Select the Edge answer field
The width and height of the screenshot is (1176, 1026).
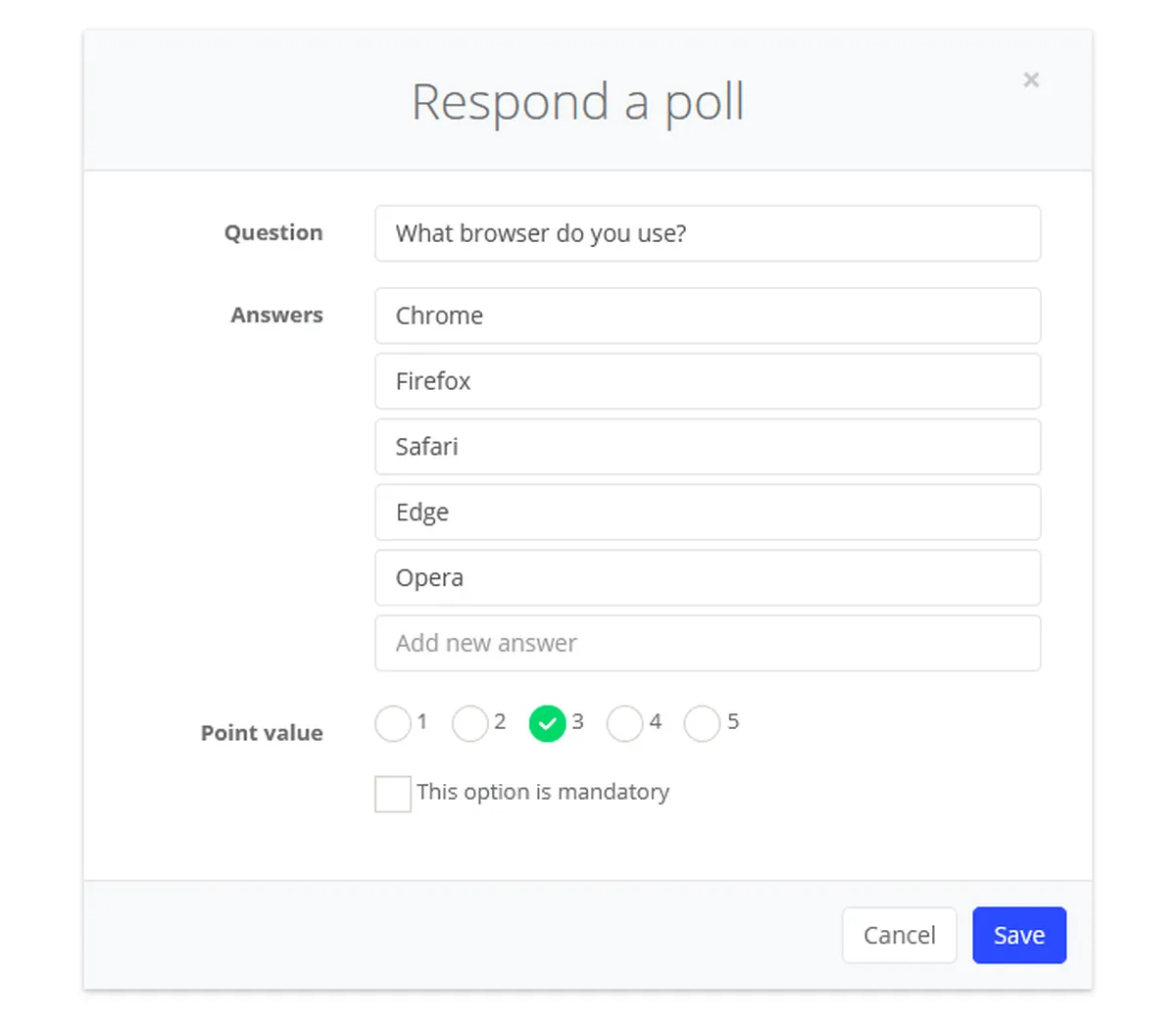click(x=707, y=513)
